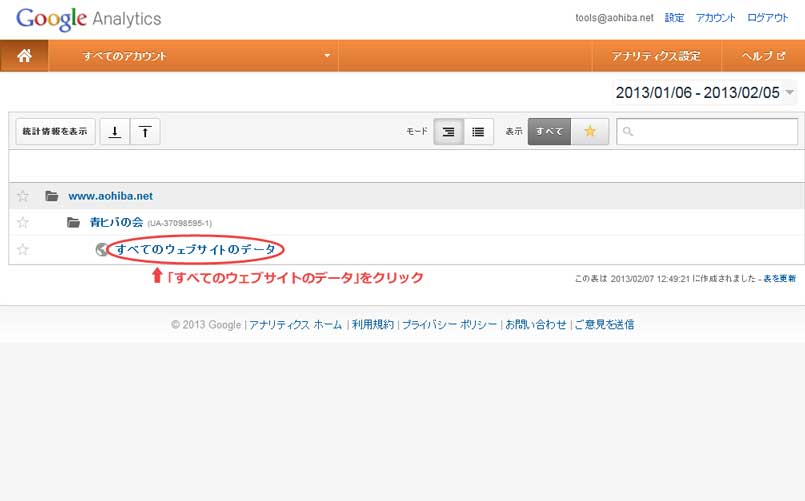Open the 利用規約 footer link
Image resolution: width=805 pixels, height=501 pixels.
coord(373,324)
